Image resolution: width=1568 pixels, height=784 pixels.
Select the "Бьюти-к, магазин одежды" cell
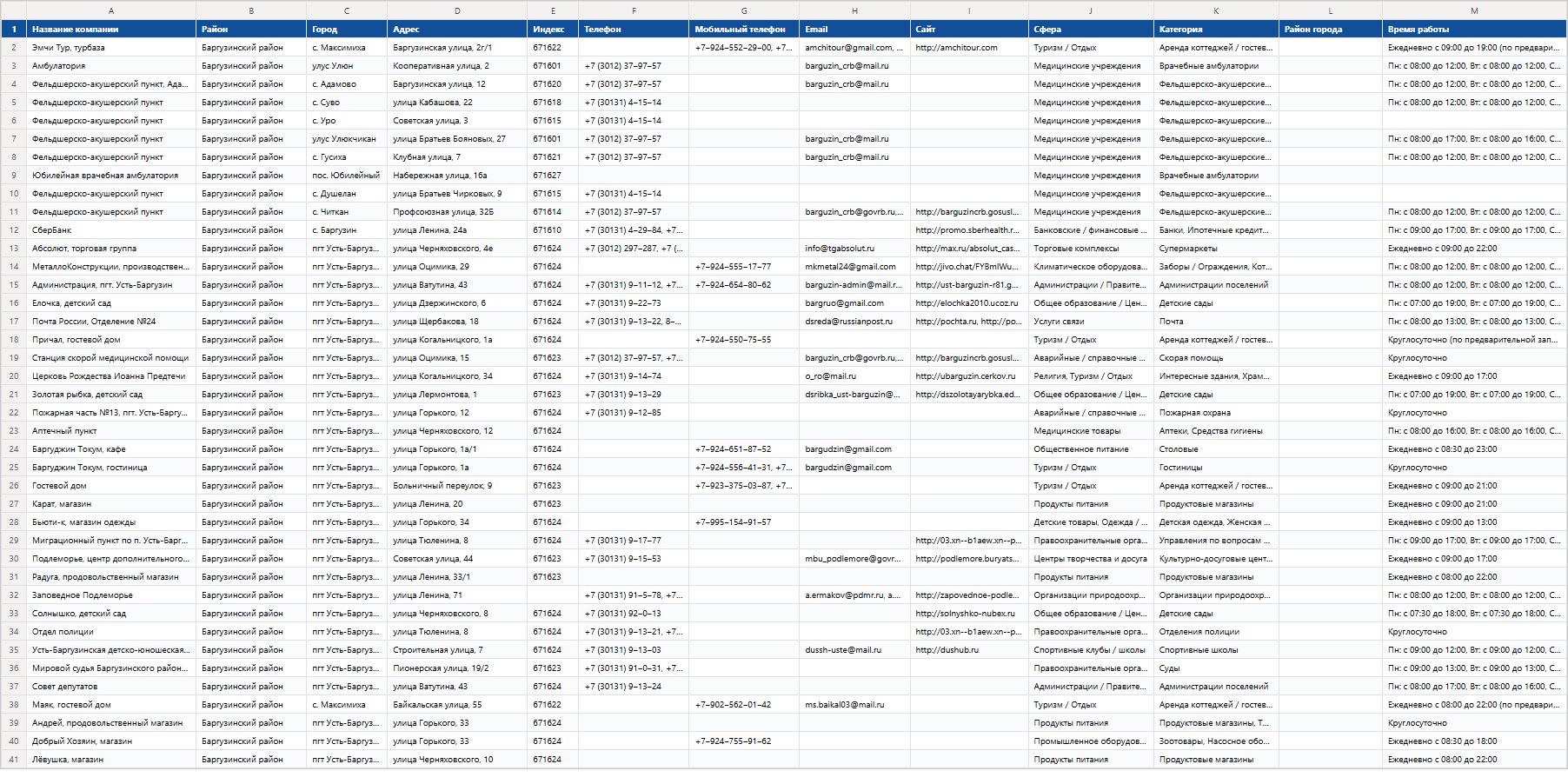click(x=111, y=522)
